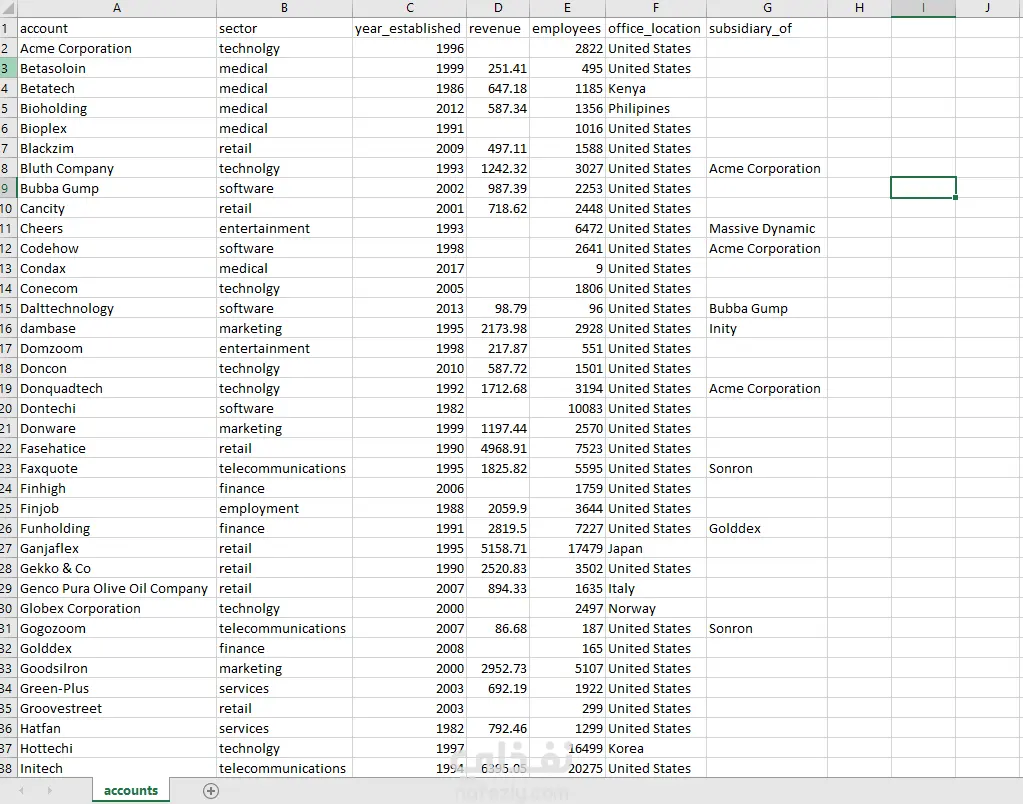This screenshot has height=804, width=1023.
Task: Select the employment sector cell
Action: [284, 508]
